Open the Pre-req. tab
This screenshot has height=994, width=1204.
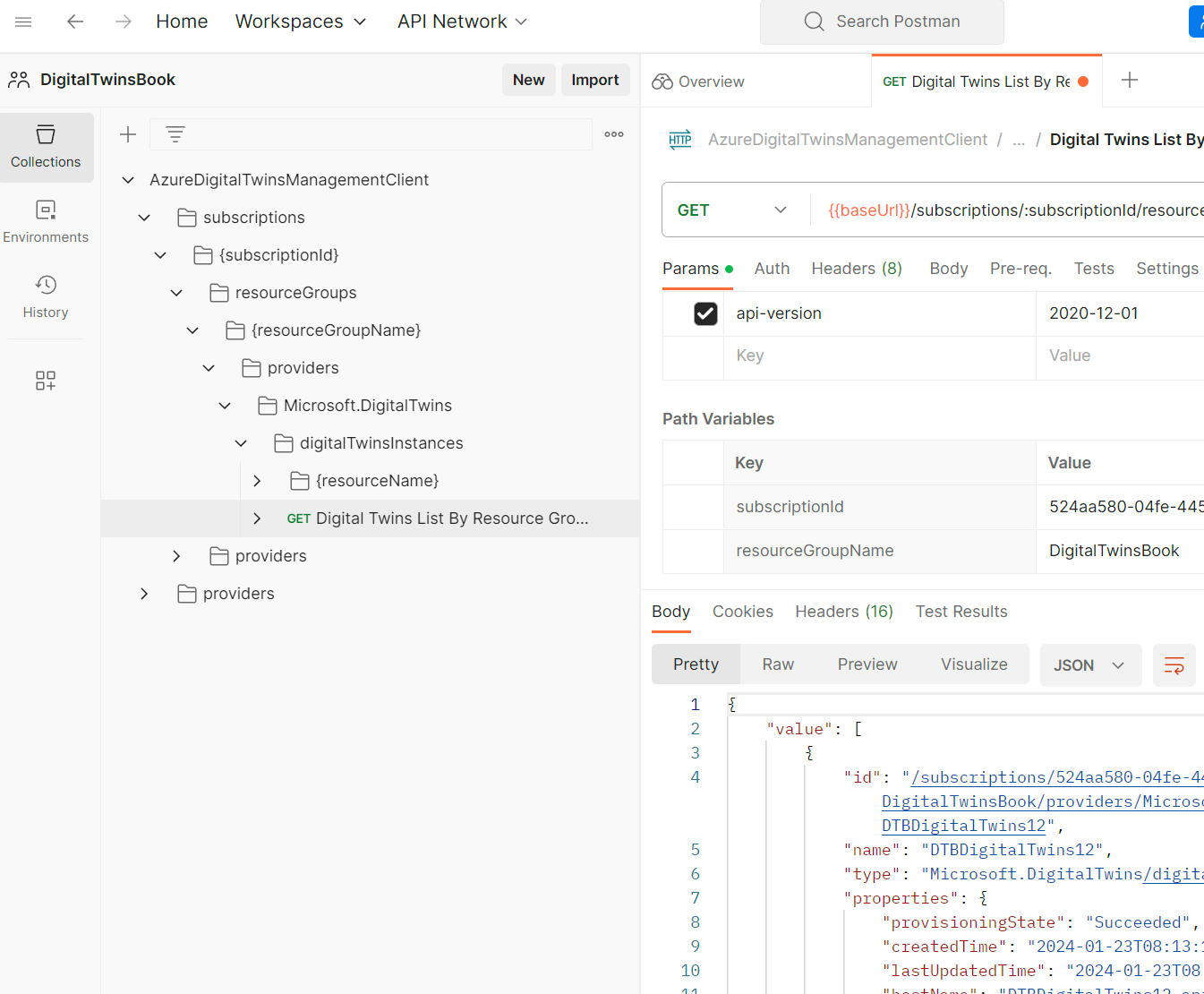click(1020, 269)
